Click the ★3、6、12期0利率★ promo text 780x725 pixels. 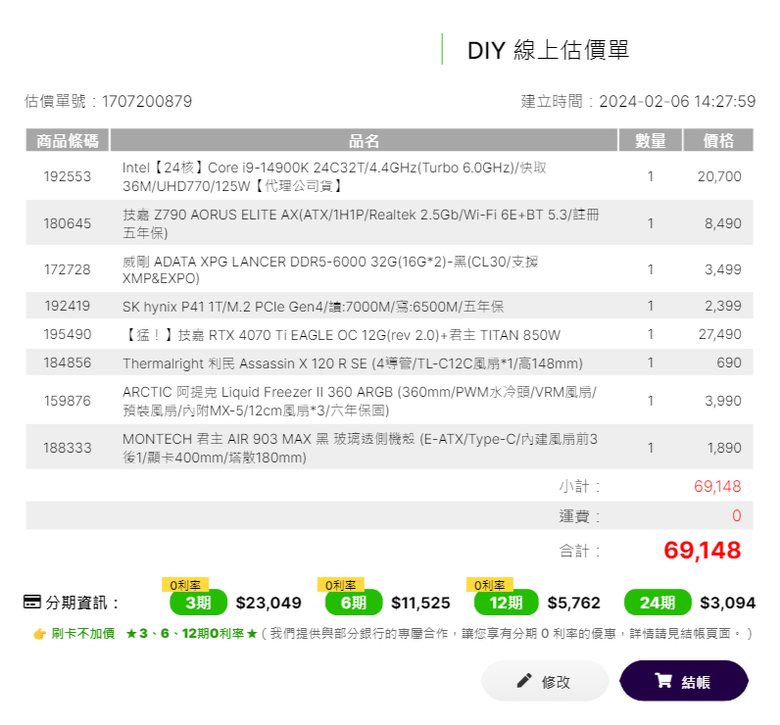[x=192, y=633]
